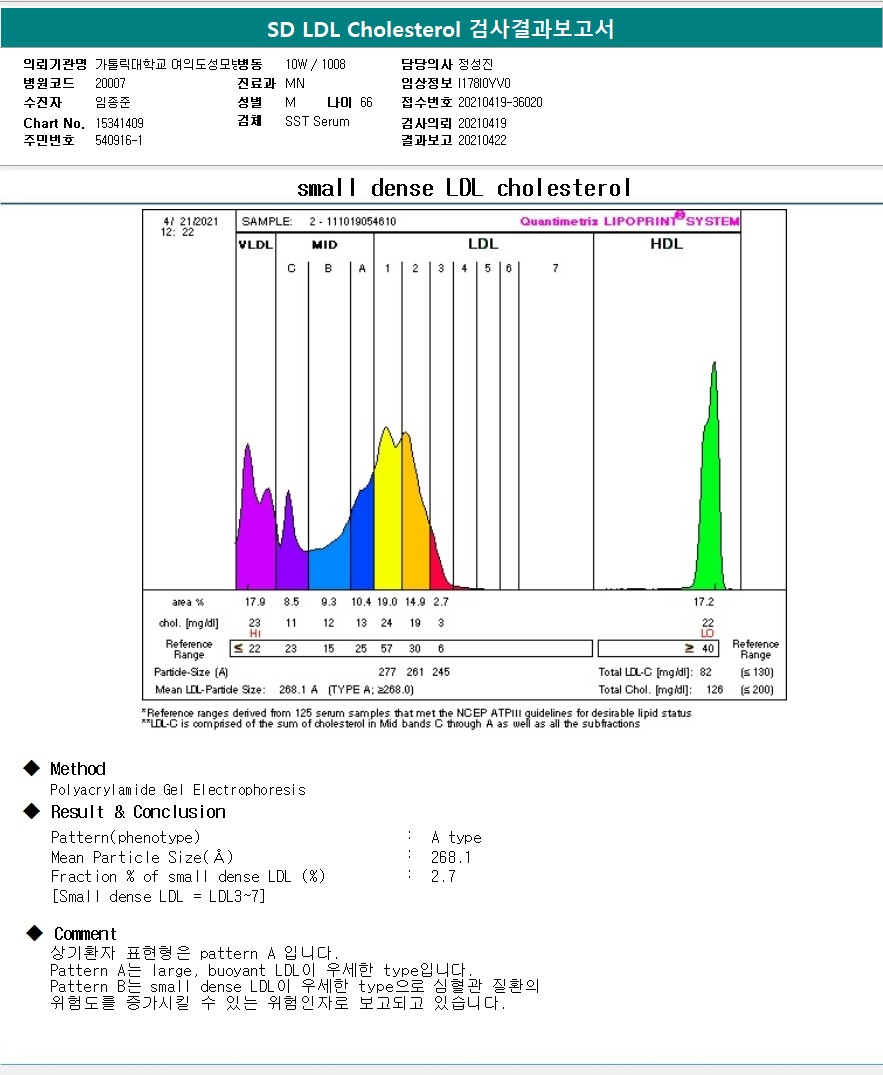Image resolution: width=883 pixels, height=1075 pixels.
Task: Click the "HDL" column header
Action: pyautogui.click(x=666, y=243)
